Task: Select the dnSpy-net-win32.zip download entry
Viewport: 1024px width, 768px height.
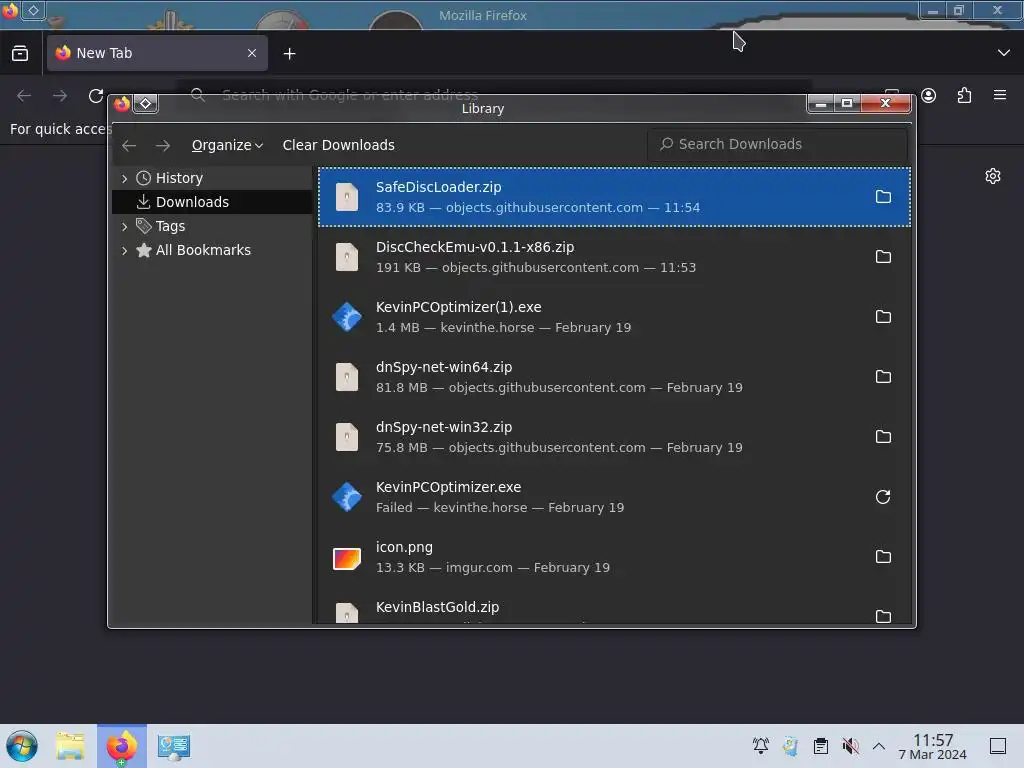Action: (614, 437)
